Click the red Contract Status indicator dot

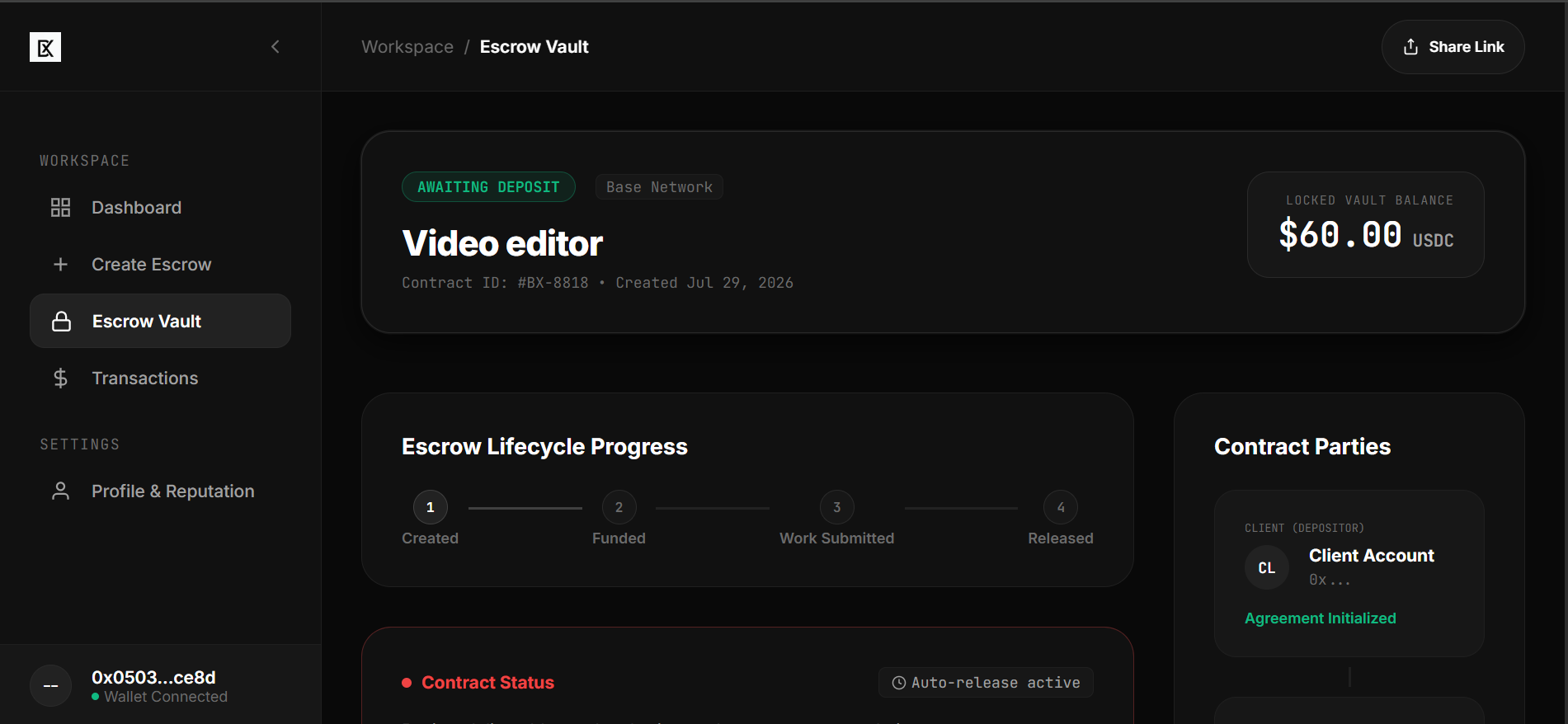(407, 683)
